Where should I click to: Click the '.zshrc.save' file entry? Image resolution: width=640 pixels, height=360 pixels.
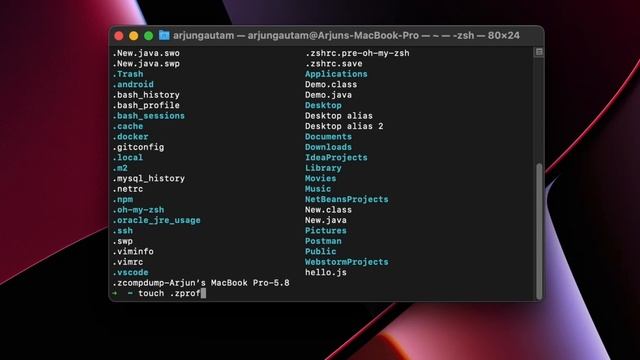click(333, 64)
